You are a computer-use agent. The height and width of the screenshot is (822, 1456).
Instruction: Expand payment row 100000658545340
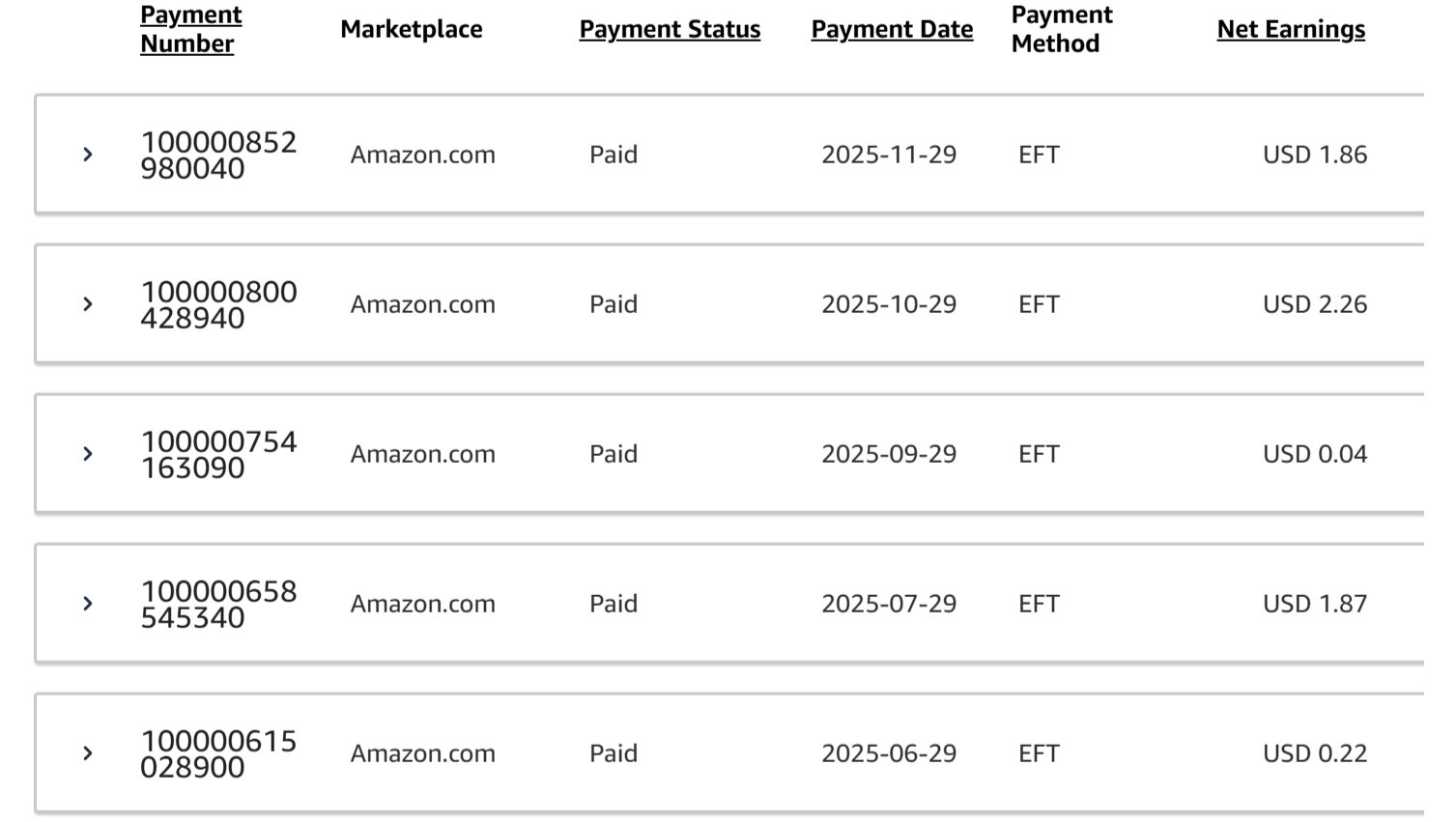point(88,604)
